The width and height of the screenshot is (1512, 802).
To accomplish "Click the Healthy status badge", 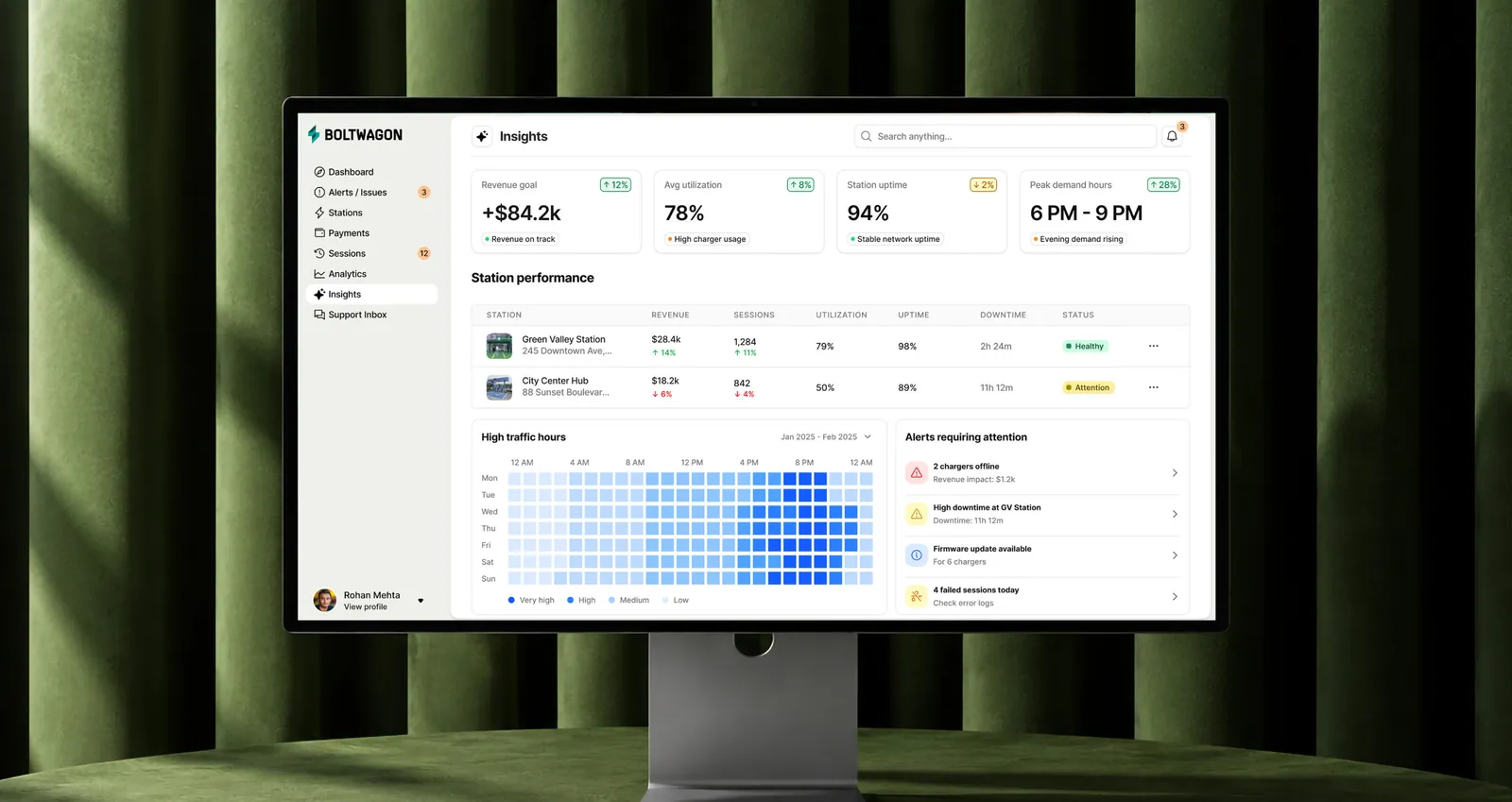I will [x=1085, y=346].
